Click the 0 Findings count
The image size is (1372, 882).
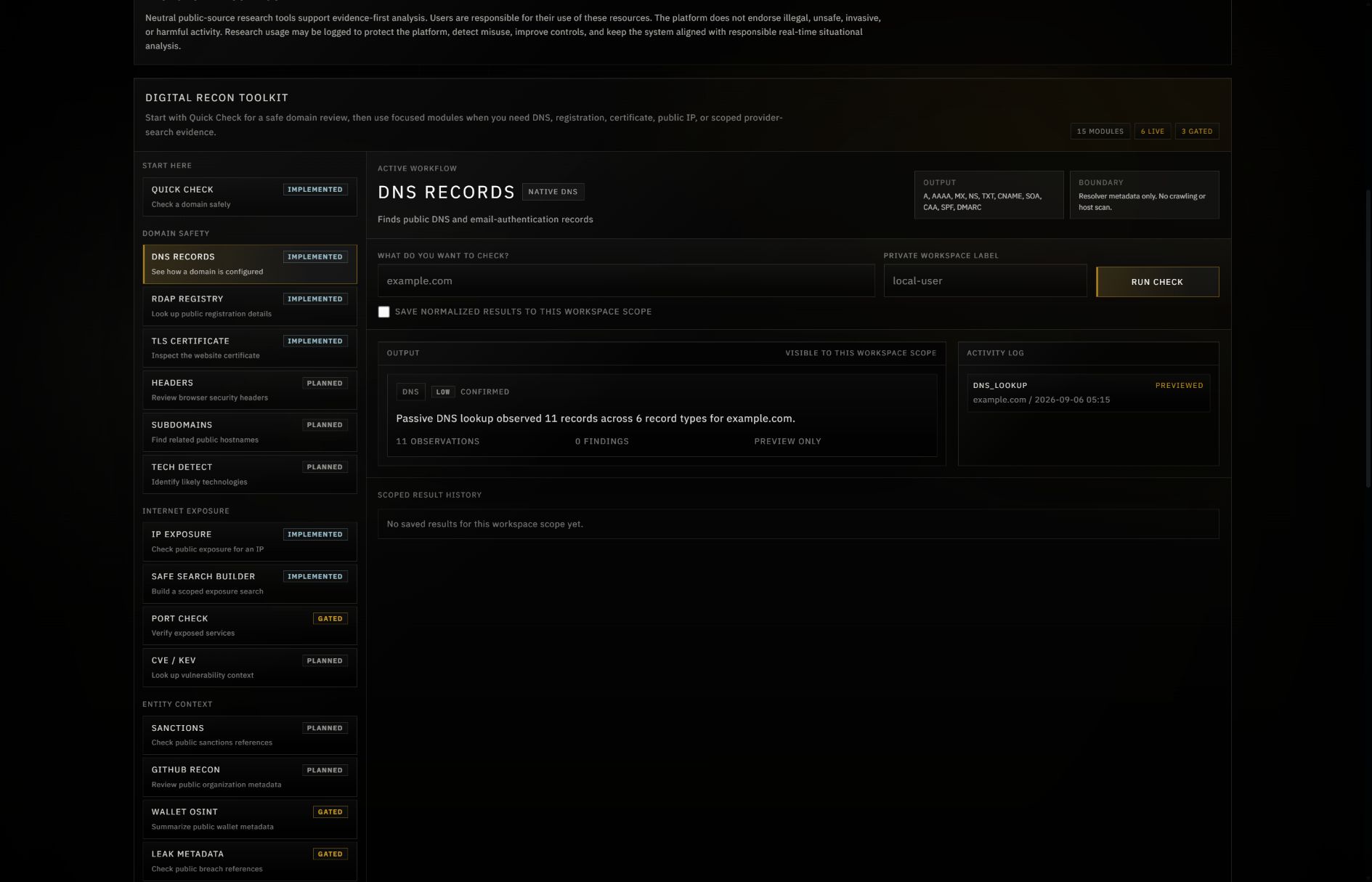602,441
